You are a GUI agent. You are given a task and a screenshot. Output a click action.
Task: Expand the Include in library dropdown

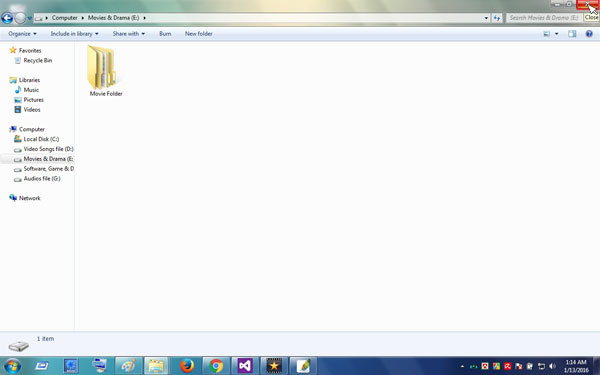coord(74,34)
